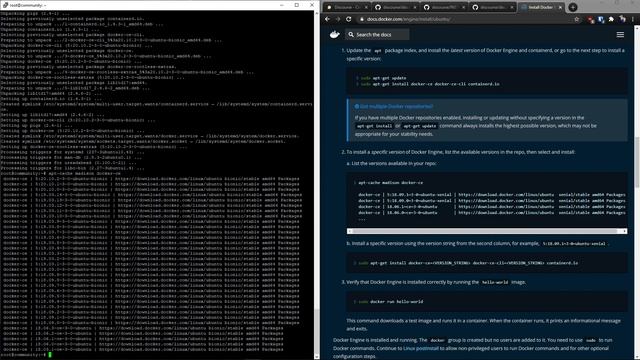This screenshot has height=360, width=640.
Task: Open the browser three-dot menu
Action: (x=633, y=19)
